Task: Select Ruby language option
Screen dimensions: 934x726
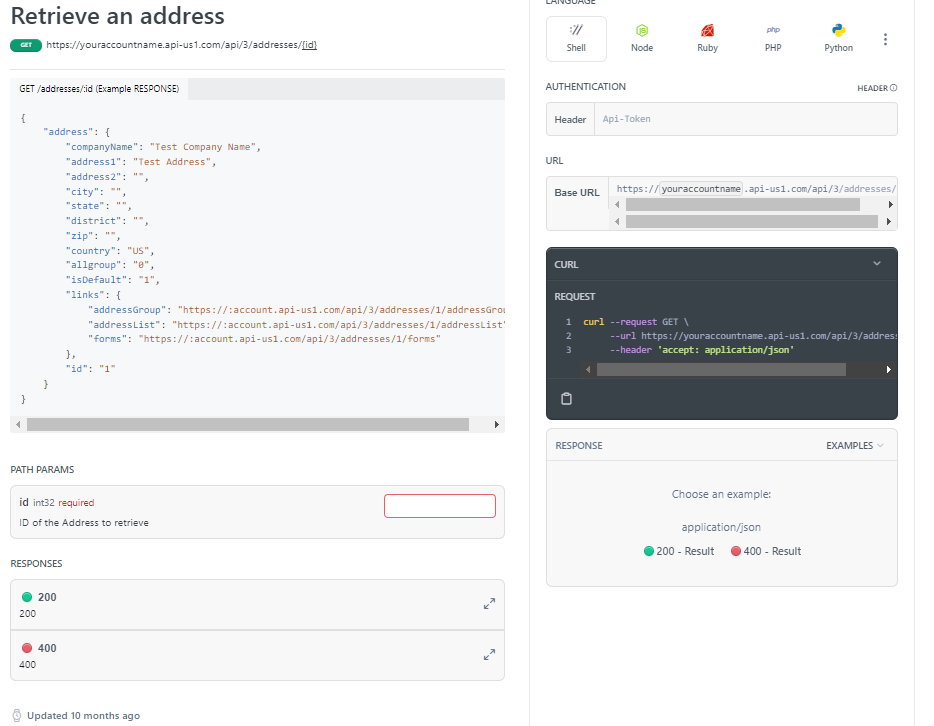Action: [x=707, y=39]
